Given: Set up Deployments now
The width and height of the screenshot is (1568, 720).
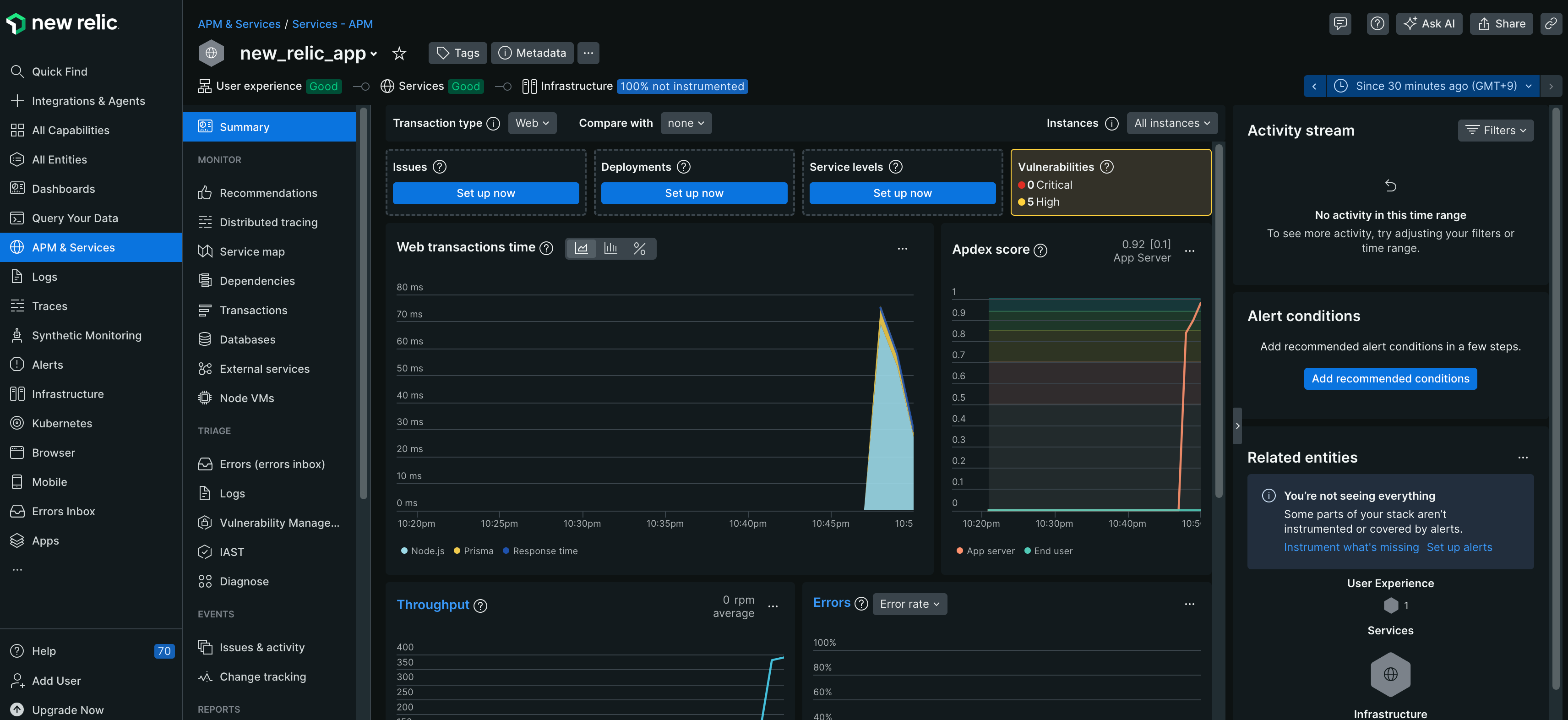Looking at the screenshot, I should pos(694,193).
